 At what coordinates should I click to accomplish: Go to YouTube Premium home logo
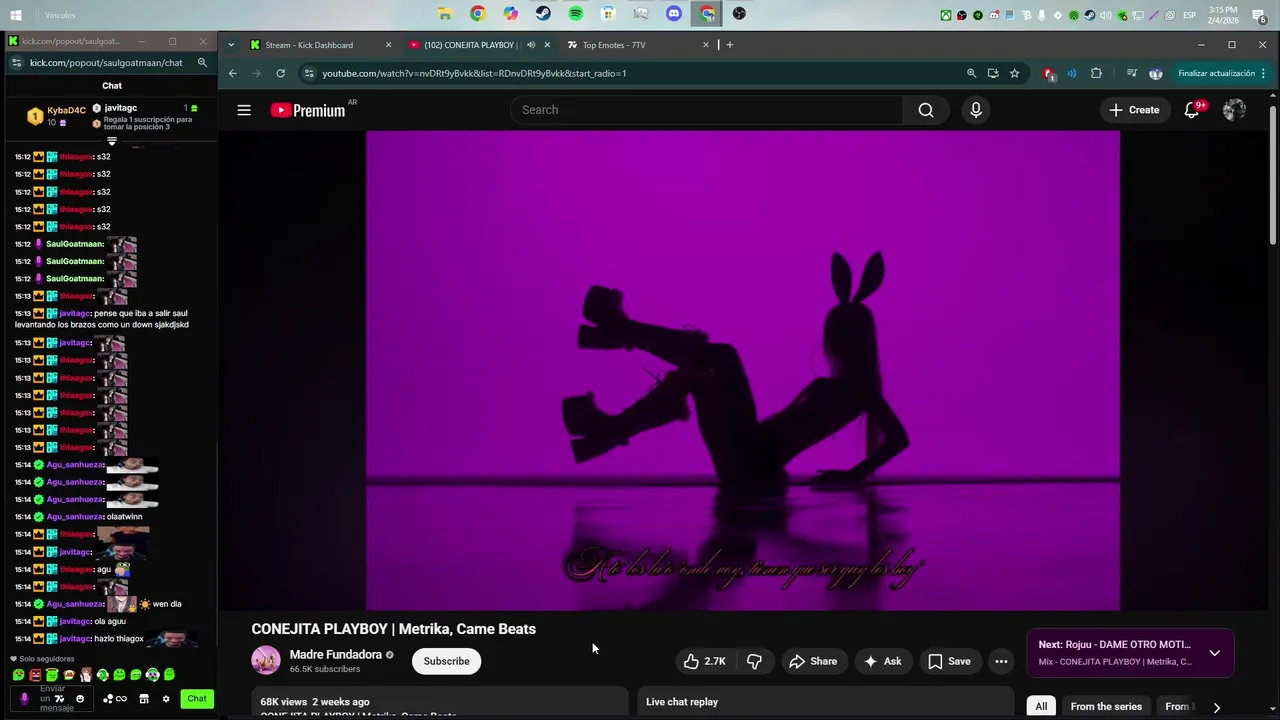point(308,110)
